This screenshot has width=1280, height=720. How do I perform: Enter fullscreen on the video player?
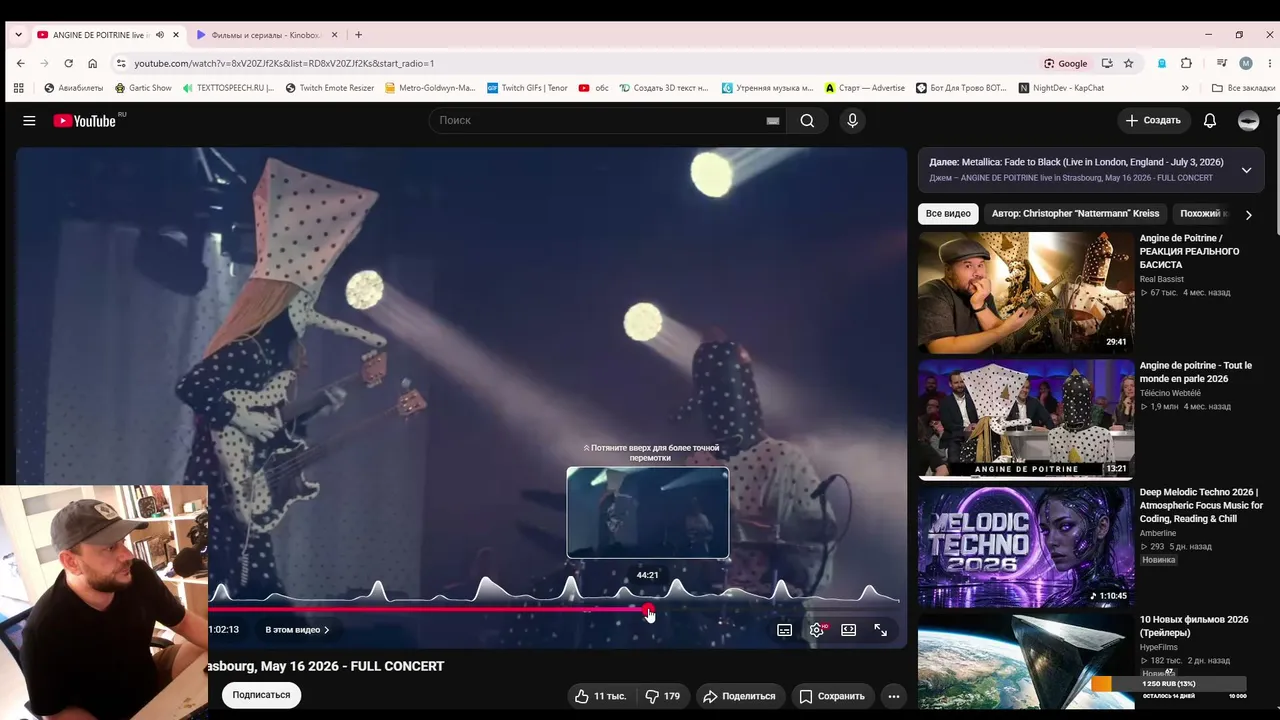[881, 630]
